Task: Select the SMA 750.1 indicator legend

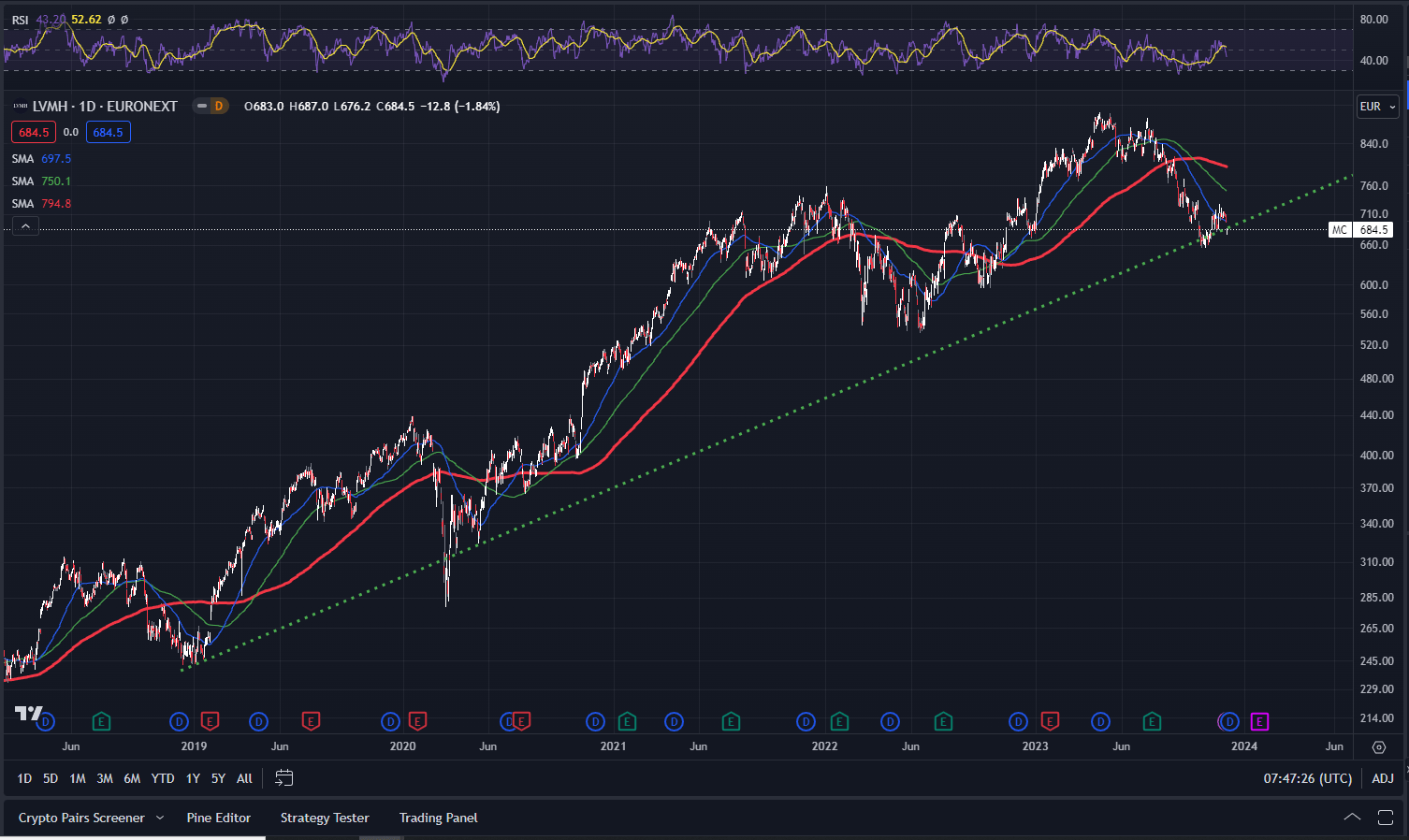Action: coord(41,181)
